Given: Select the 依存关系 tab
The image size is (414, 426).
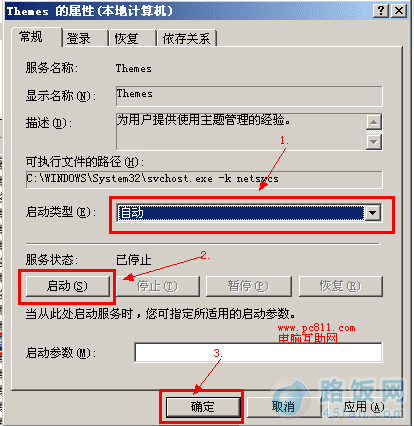Looking at the screenshot, I should 187,38.
